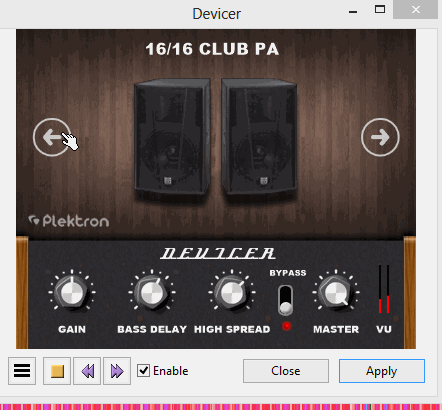Screen dimensions: 442x410
Task: Stop playback with the yellow square button
Action: point(57,371)
